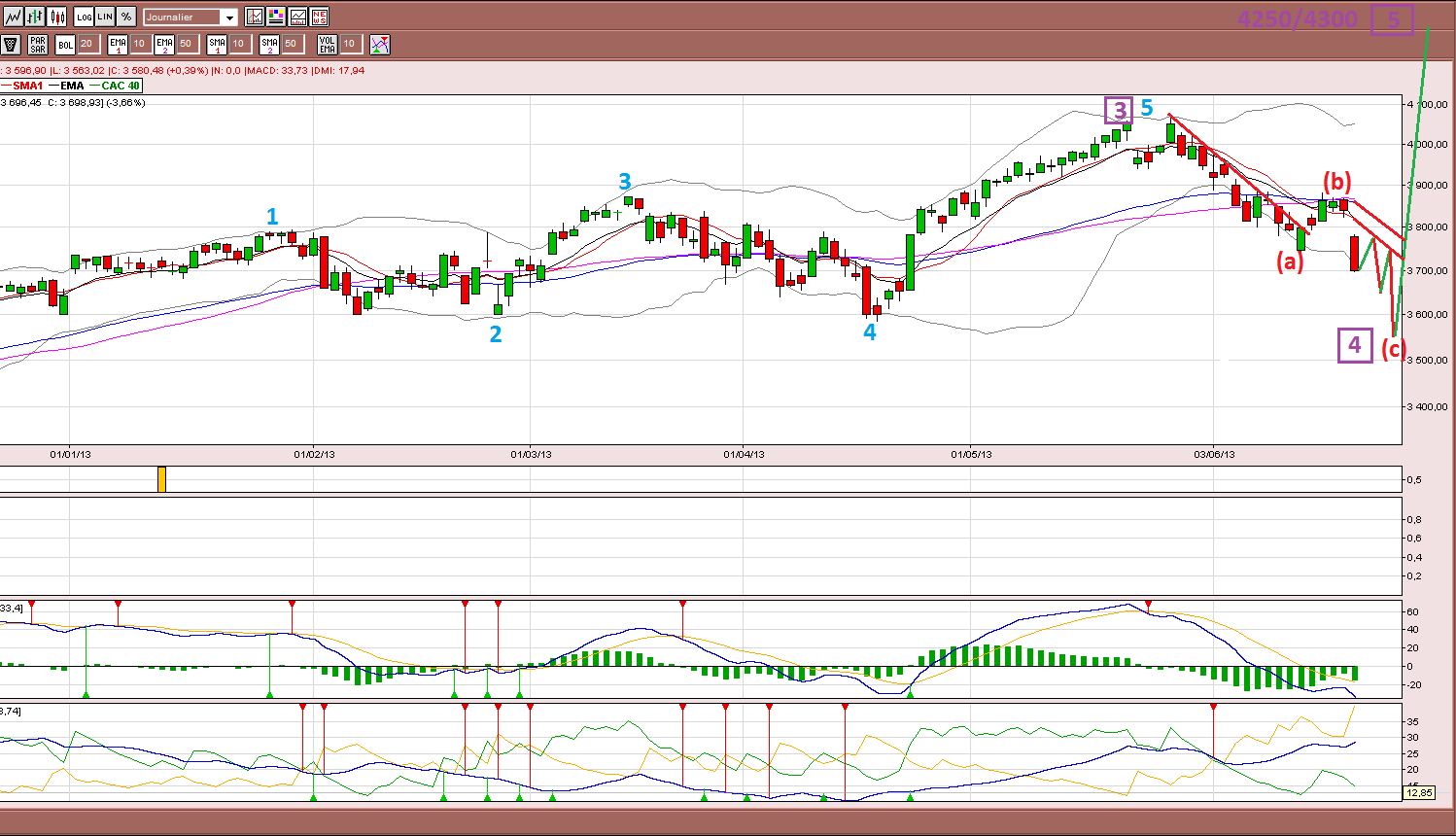Toggle the VOL EMA indicator
Screen dimensions: 1456x836
click(x=328, y=45)
